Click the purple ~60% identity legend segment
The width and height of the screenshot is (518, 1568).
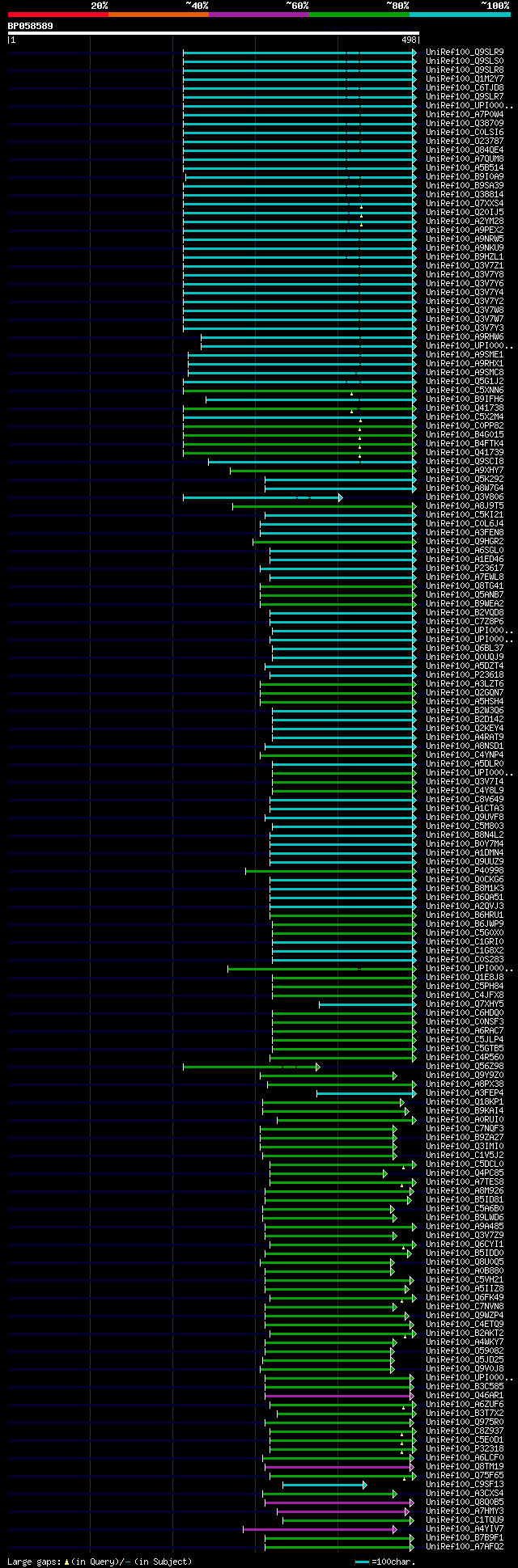point(258,15)
